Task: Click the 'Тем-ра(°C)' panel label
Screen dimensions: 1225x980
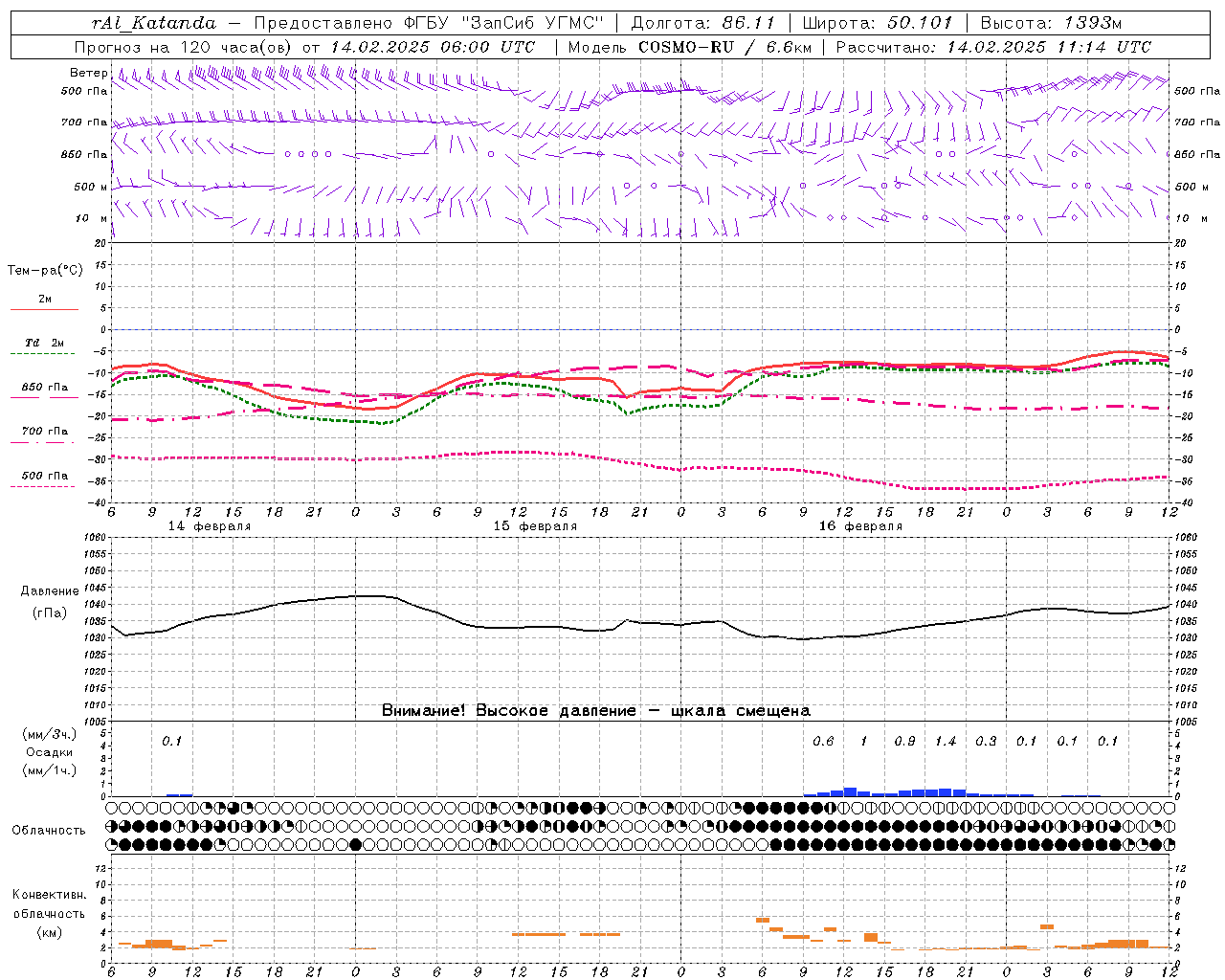Action: click(45, 271)
